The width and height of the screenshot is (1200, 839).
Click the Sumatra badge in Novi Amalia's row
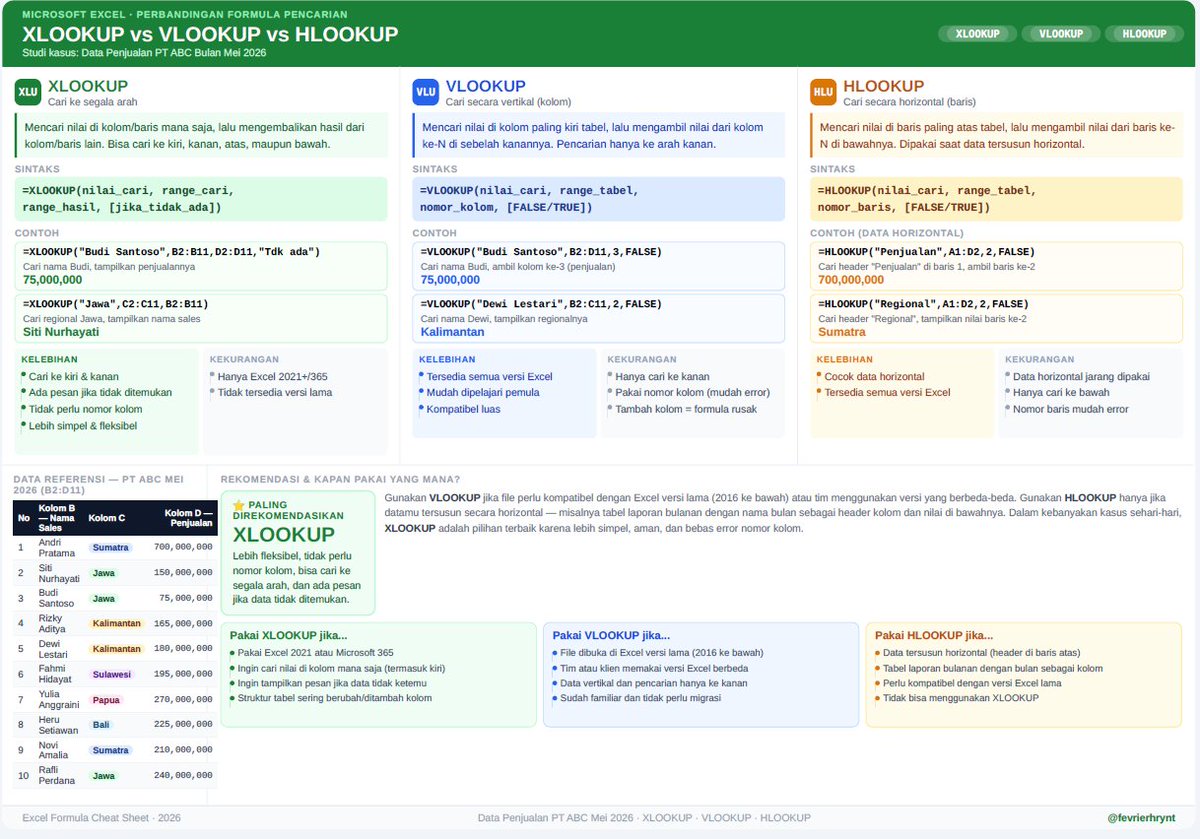point(110,750)
